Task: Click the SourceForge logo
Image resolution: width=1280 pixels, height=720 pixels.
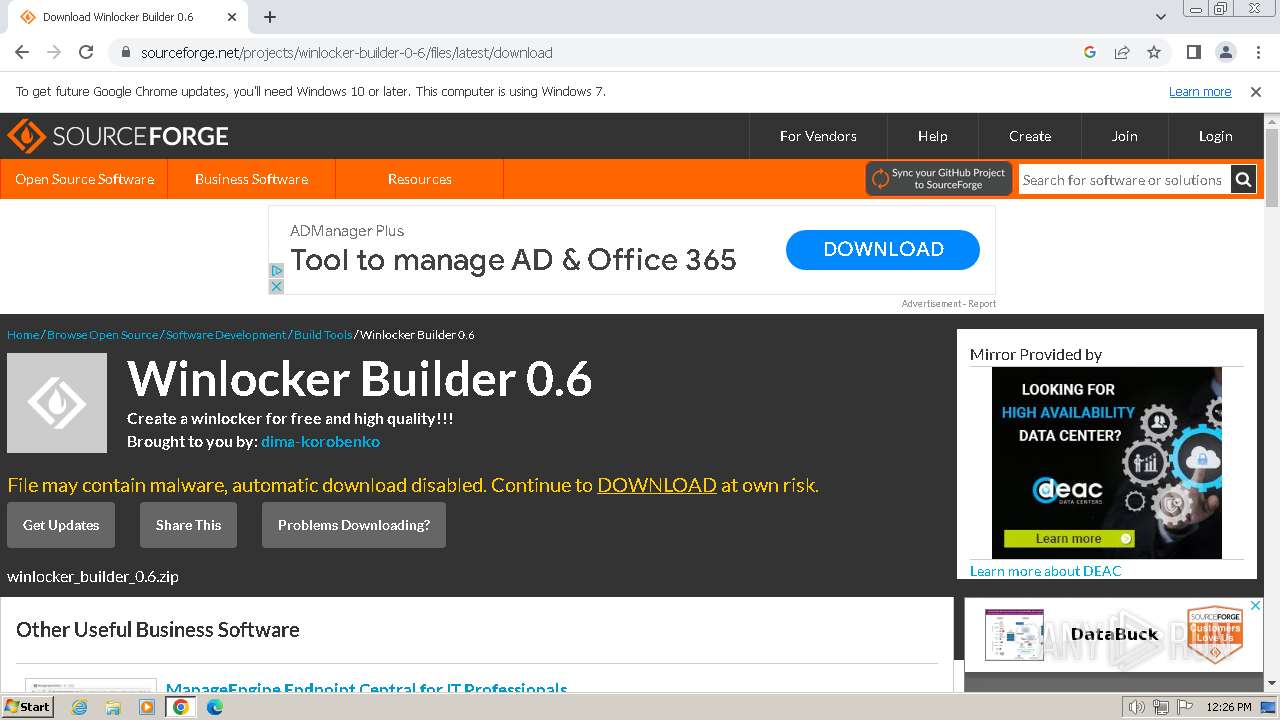Action: (118, 136)
